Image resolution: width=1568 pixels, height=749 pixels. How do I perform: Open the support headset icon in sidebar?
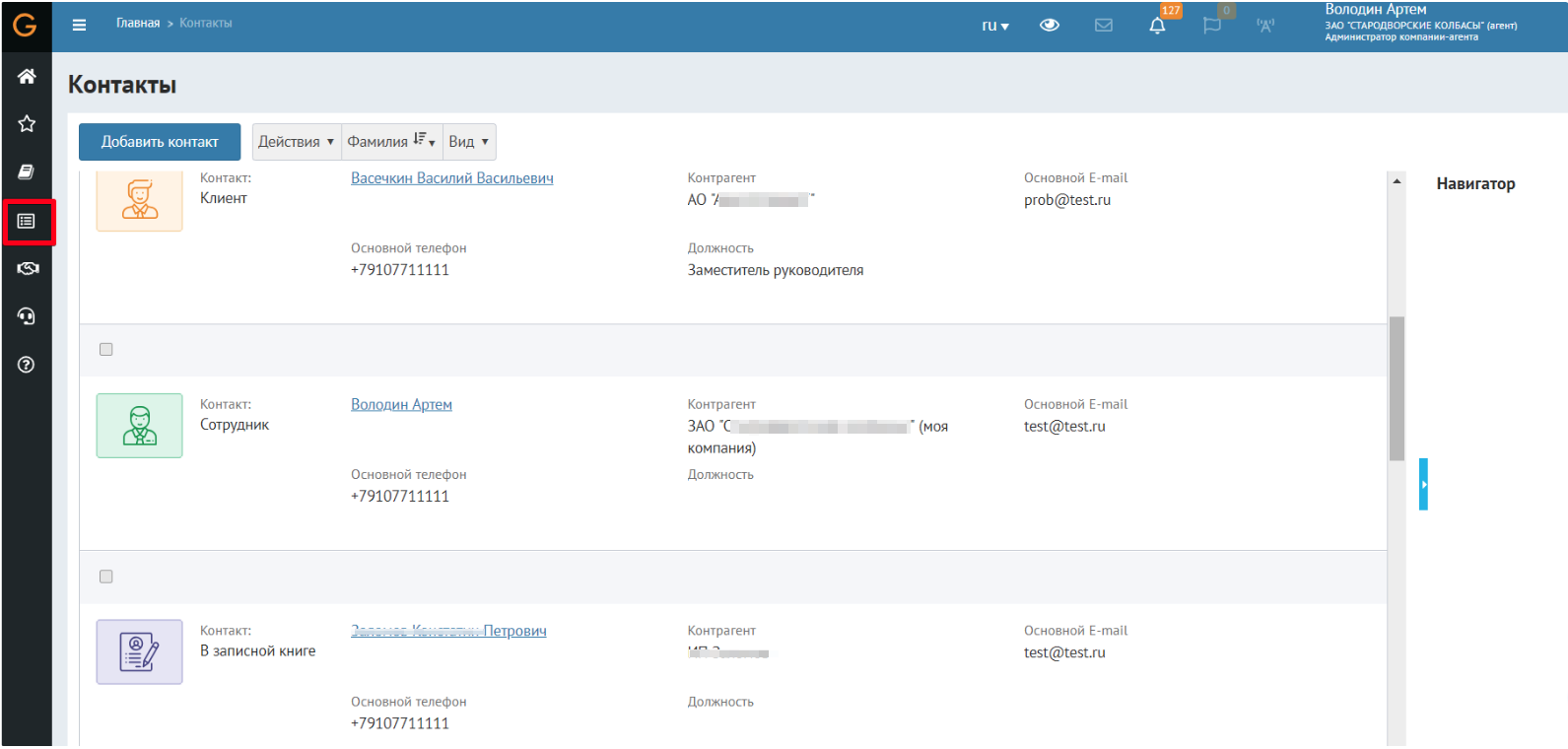(27, 316)
